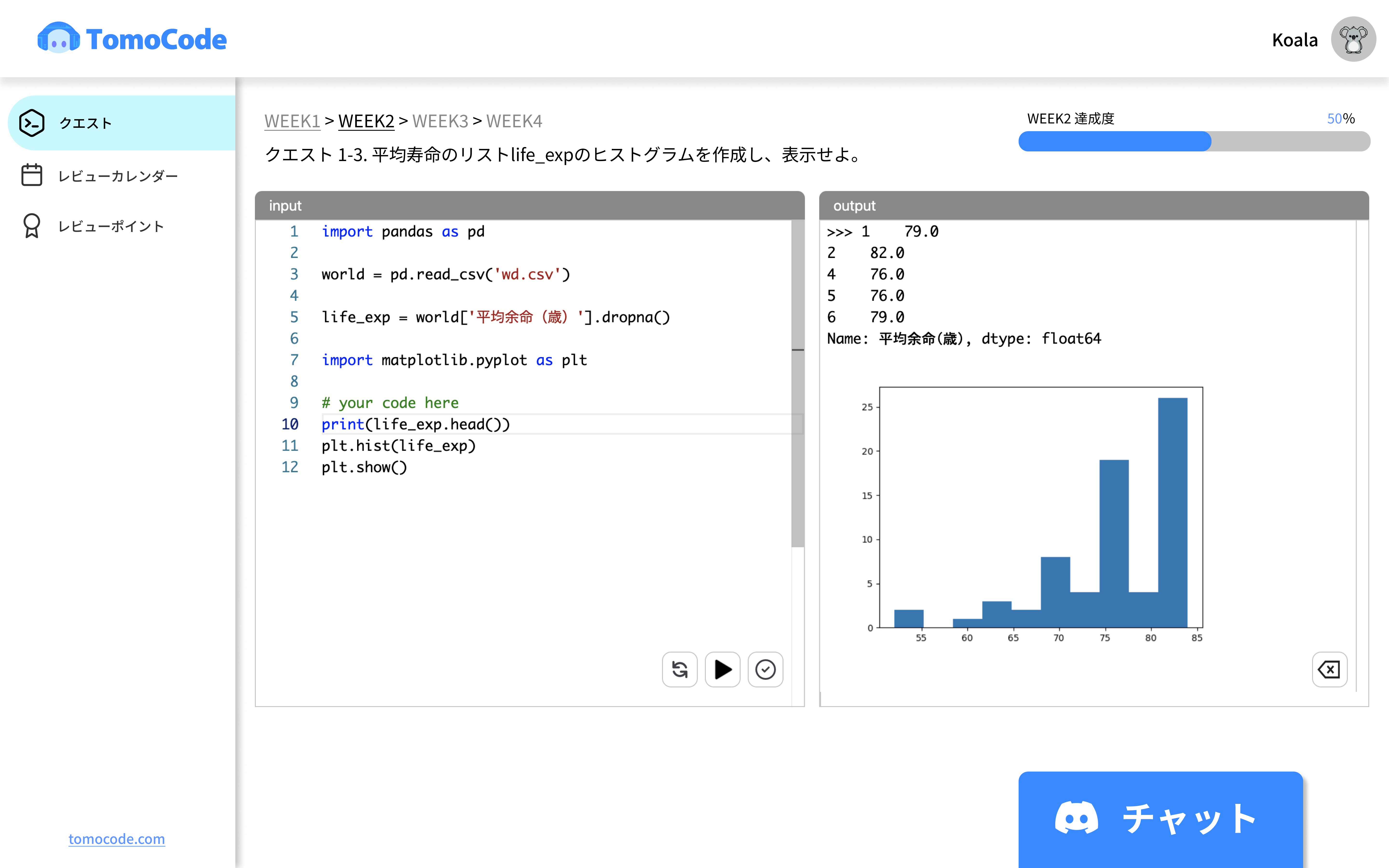Screen dimensions: 1389x868
Task: Open the レビューポイント ribbon badge icon
Action: point(32,226)
